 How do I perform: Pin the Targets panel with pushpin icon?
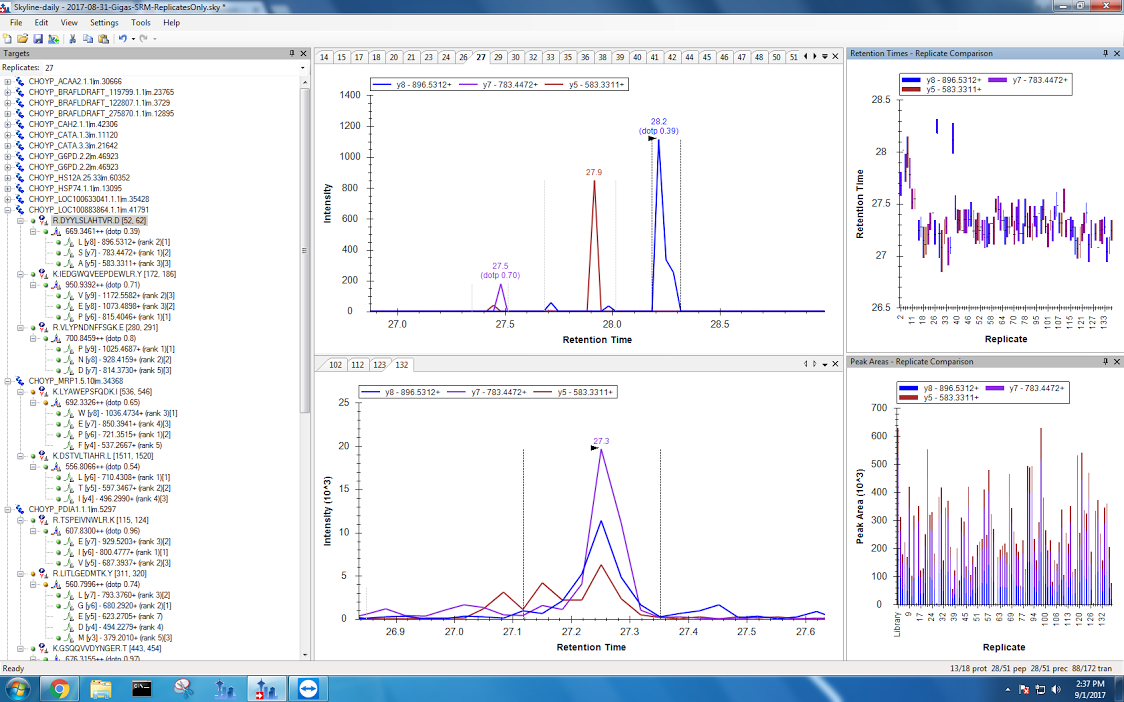pyautogui.click(x=292, y=53)
